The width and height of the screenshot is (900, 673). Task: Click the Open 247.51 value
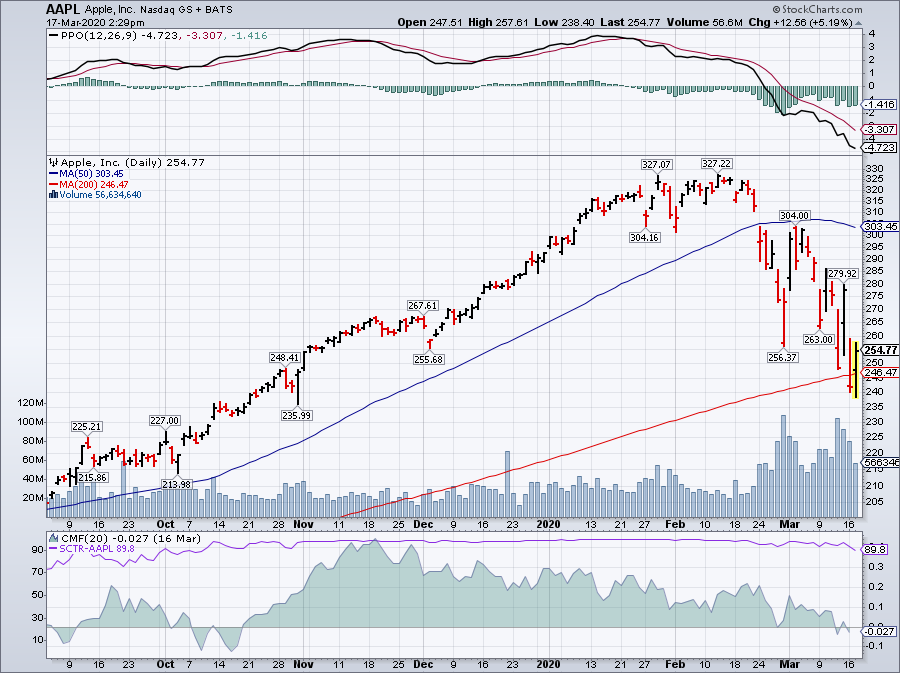tap(430, 23)
